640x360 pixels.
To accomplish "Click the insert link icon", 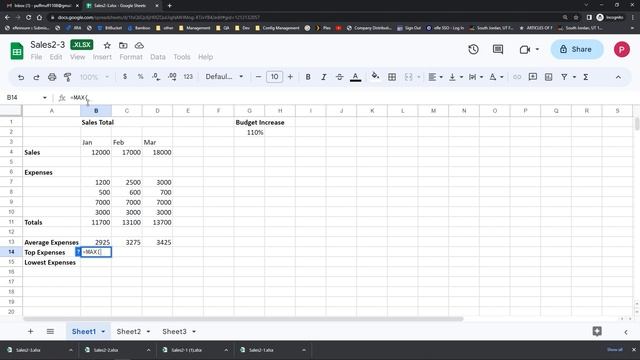I will point(517,77).
